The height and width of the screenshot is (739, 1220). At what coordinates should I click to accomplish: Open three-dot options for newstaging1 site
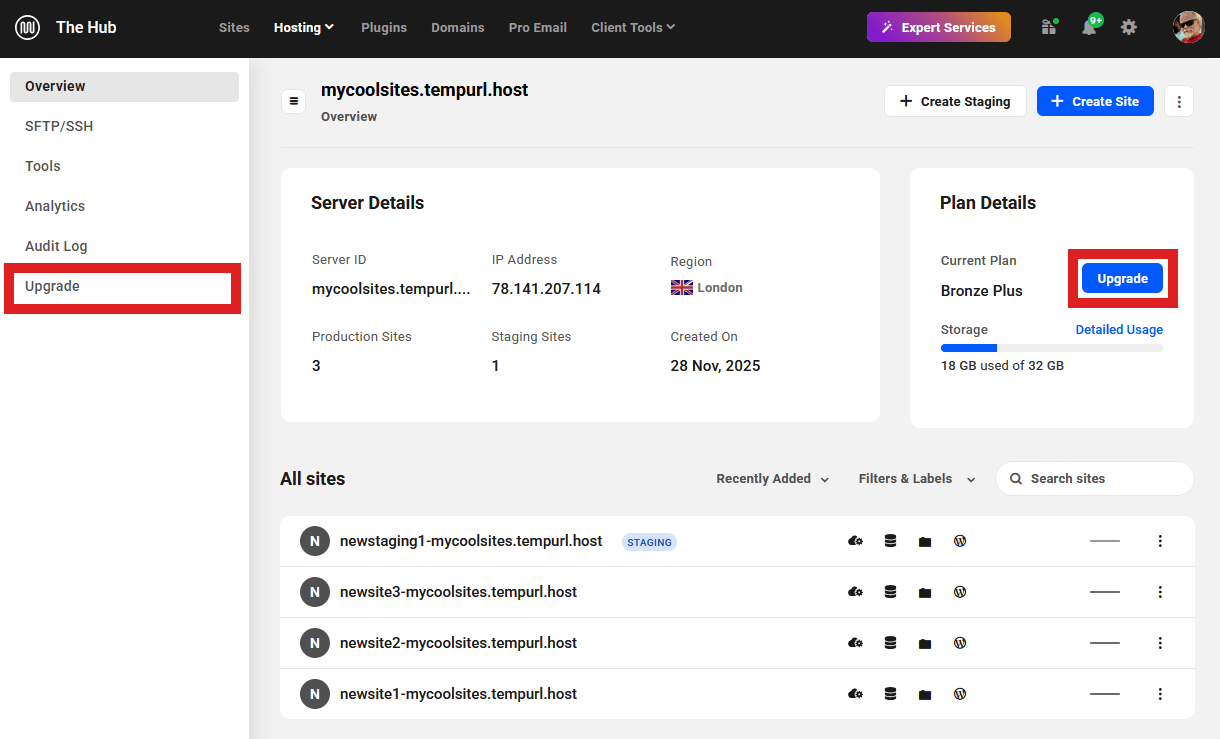tap(1160, 541)
